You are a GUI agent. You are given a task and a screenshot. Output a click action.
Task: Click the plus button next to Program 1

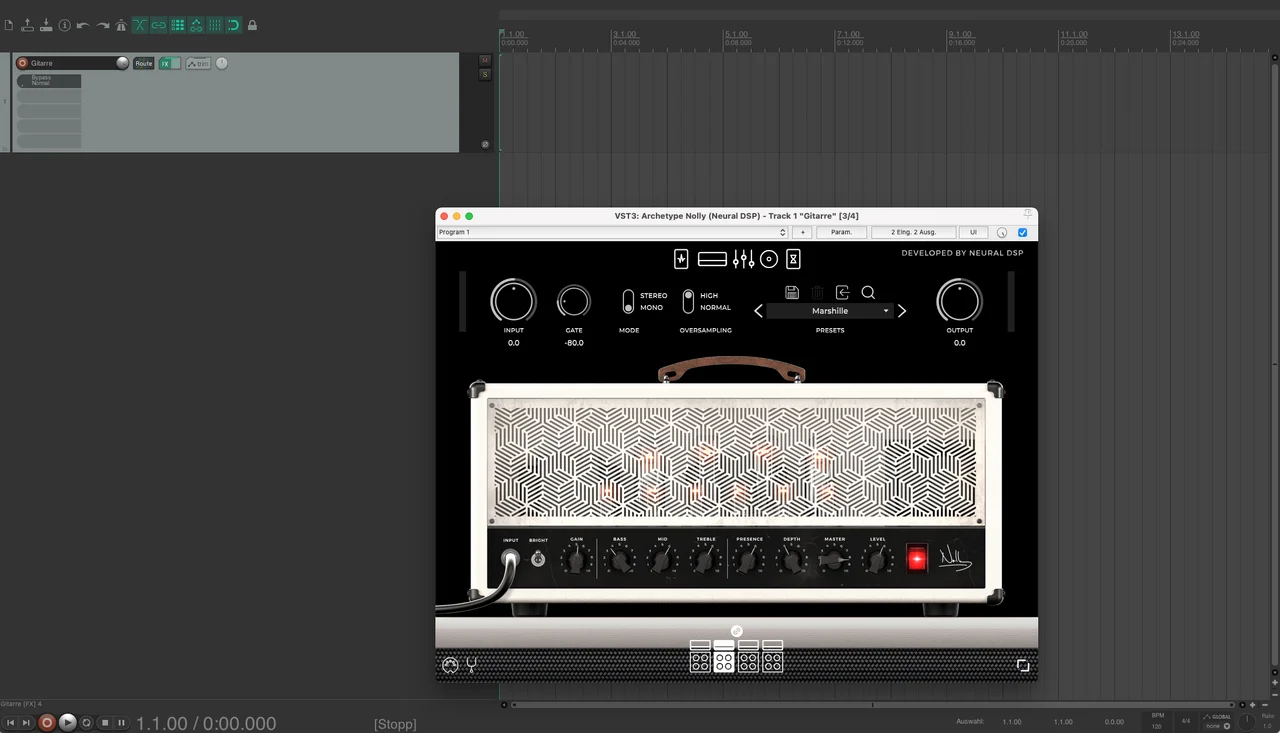801,232
